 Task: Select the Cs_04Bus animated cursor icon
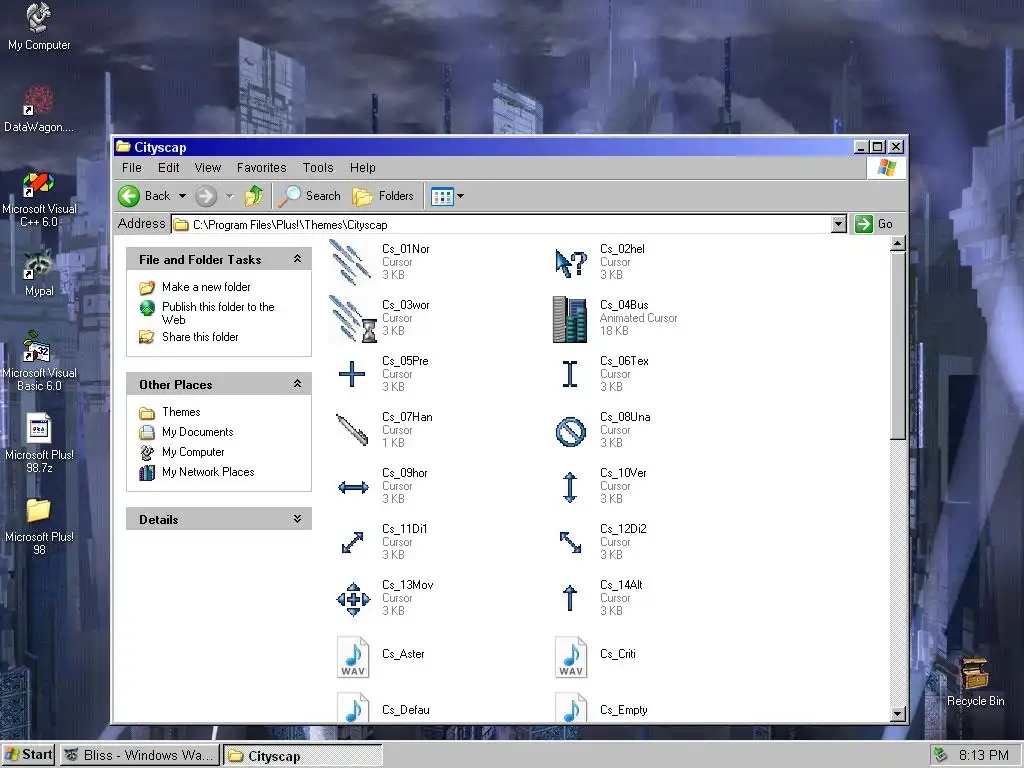pos(570,319)
